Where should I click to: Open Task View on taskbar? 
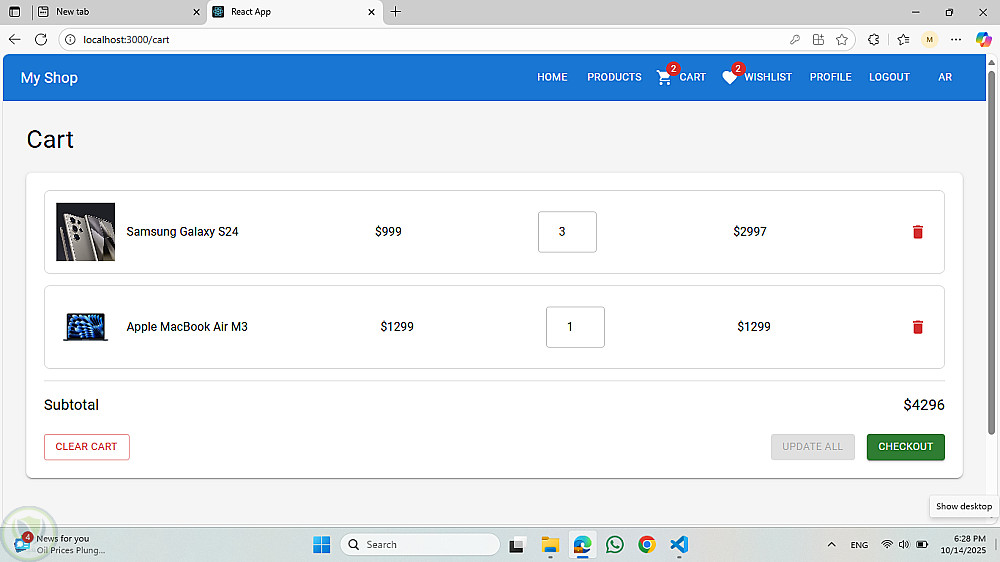(x=516, y=545)
